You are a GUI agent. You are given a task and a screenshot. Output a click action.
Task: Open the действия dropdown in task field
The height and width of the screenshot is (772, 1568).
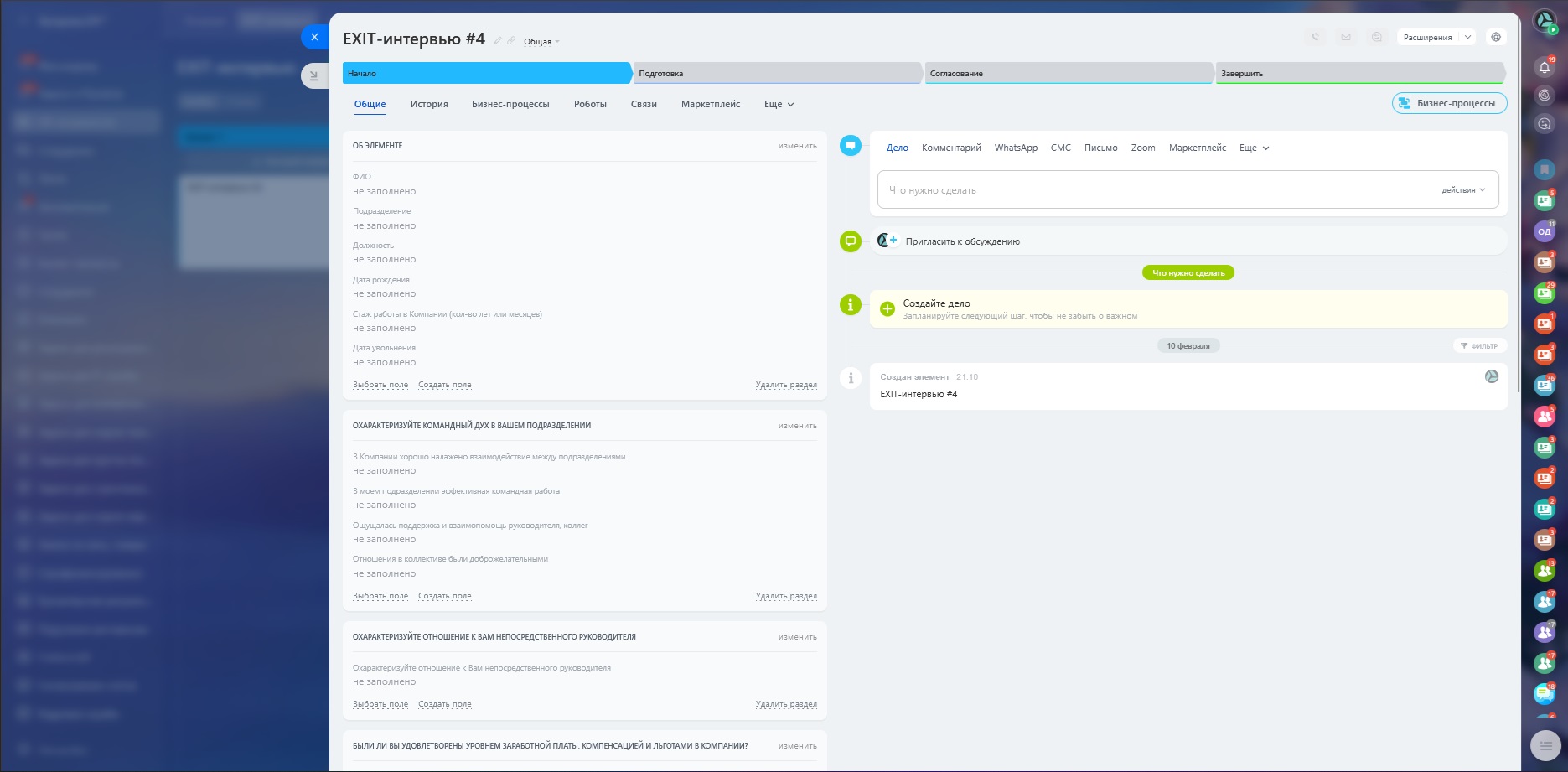(x=1462, y=190)
